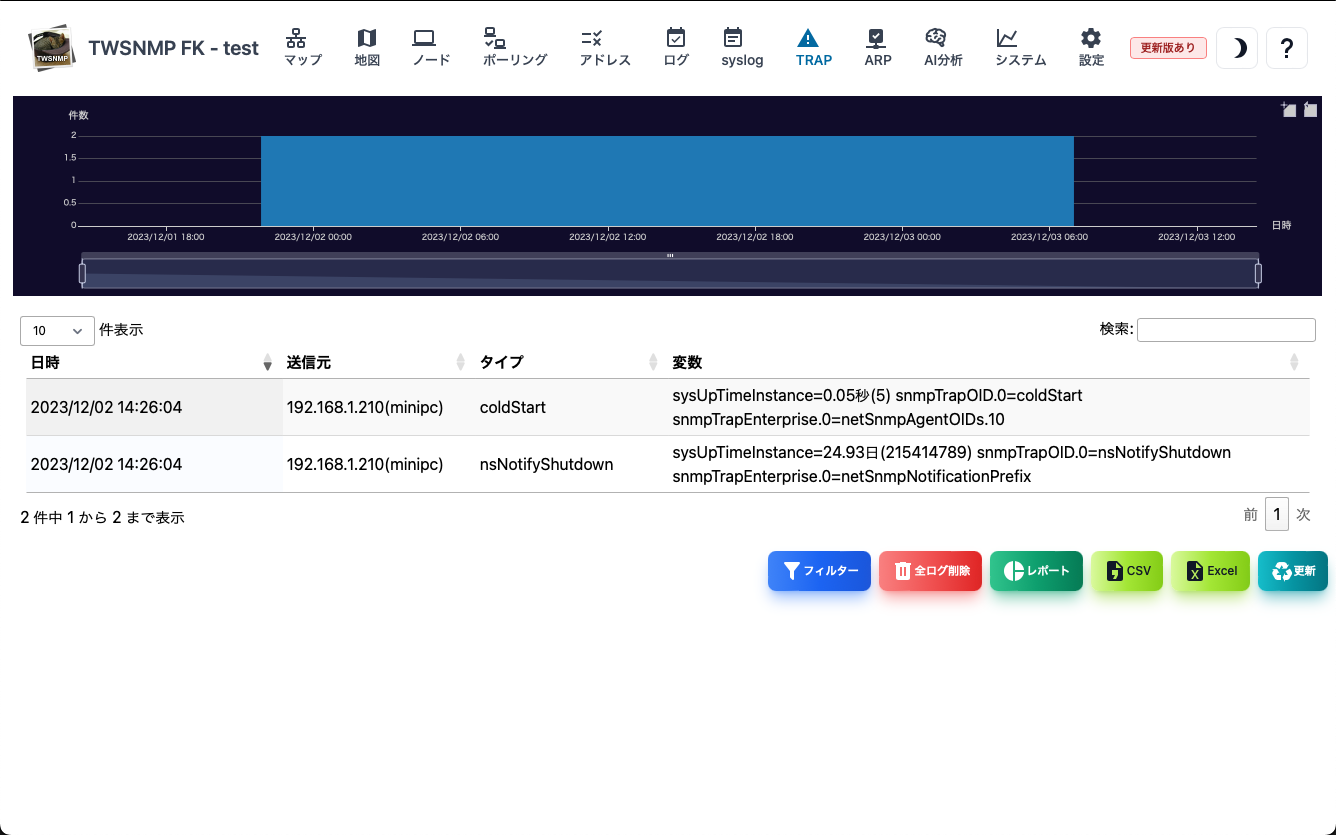Click the nsNotifyShutdown row's 2023/12/02 14:26:04 date
The height and width of the screenshot is (835, 1336).
pyautogui.click(x=106, y=465)
